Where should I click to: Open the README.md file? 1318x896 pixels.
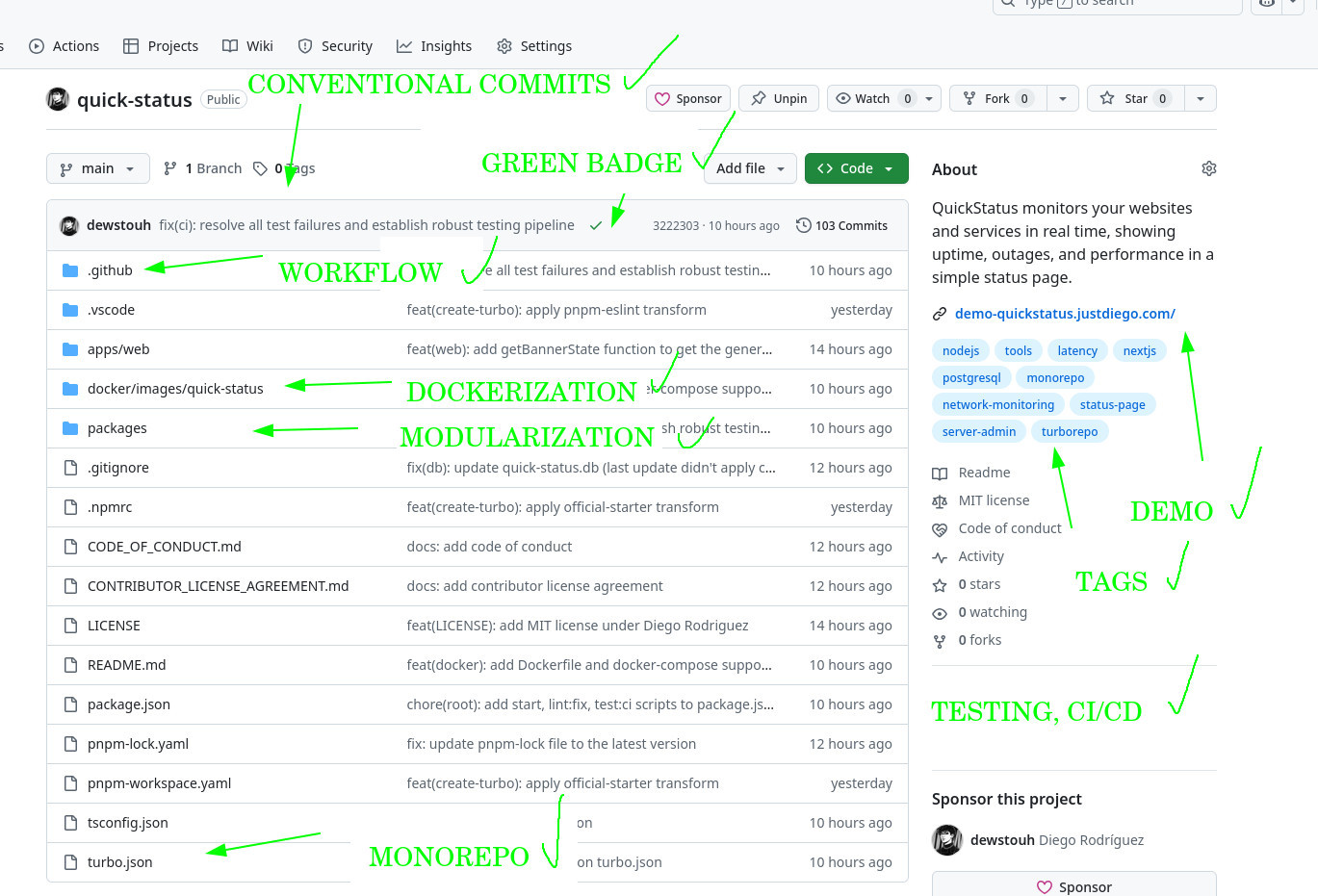tap(127, 665)
